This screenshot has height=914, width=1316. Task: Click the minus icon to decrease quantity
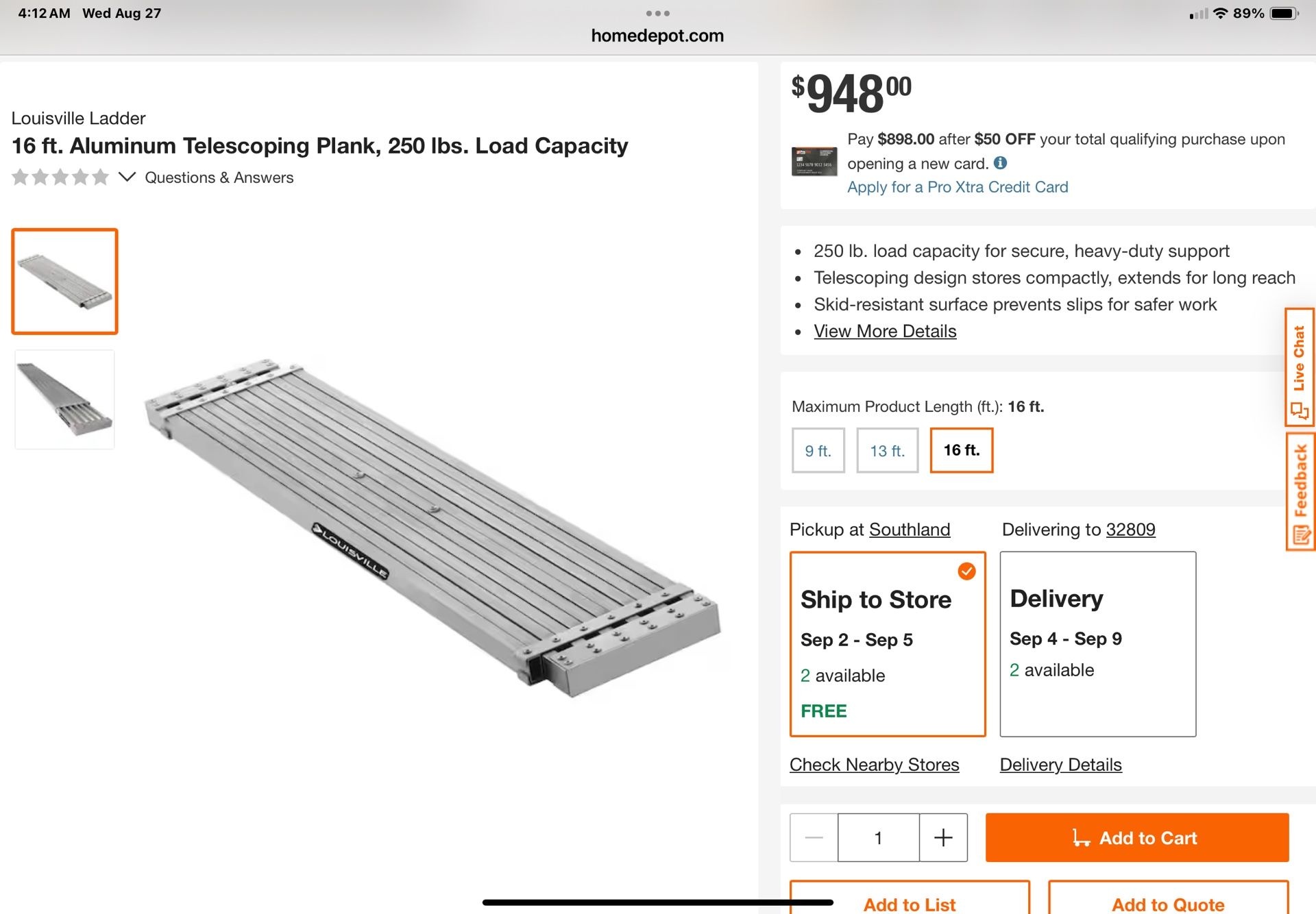(x=814, y=837)
